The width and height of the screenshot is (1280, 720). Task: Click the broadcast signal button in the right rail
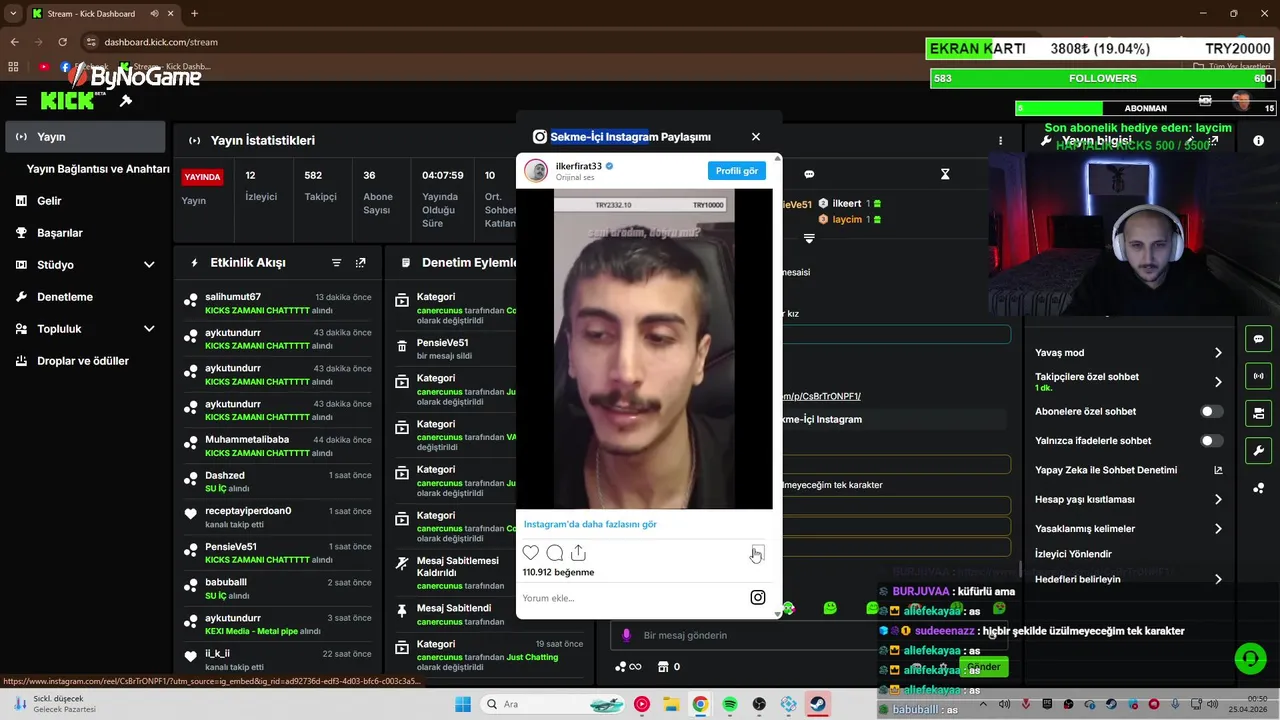tap(1258, 376)
